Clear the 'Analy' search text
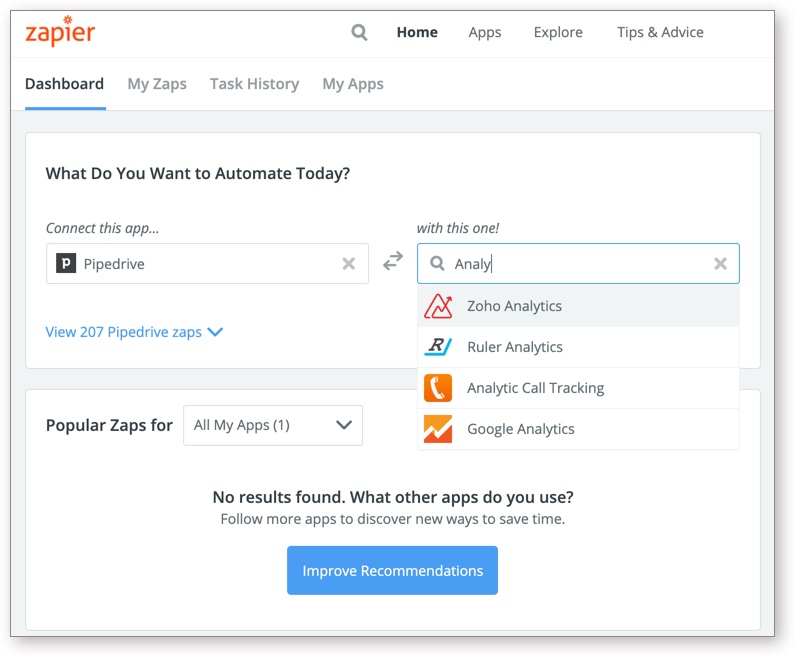The width and height of the screenshot is (795, 657). (x=720, y=264)
